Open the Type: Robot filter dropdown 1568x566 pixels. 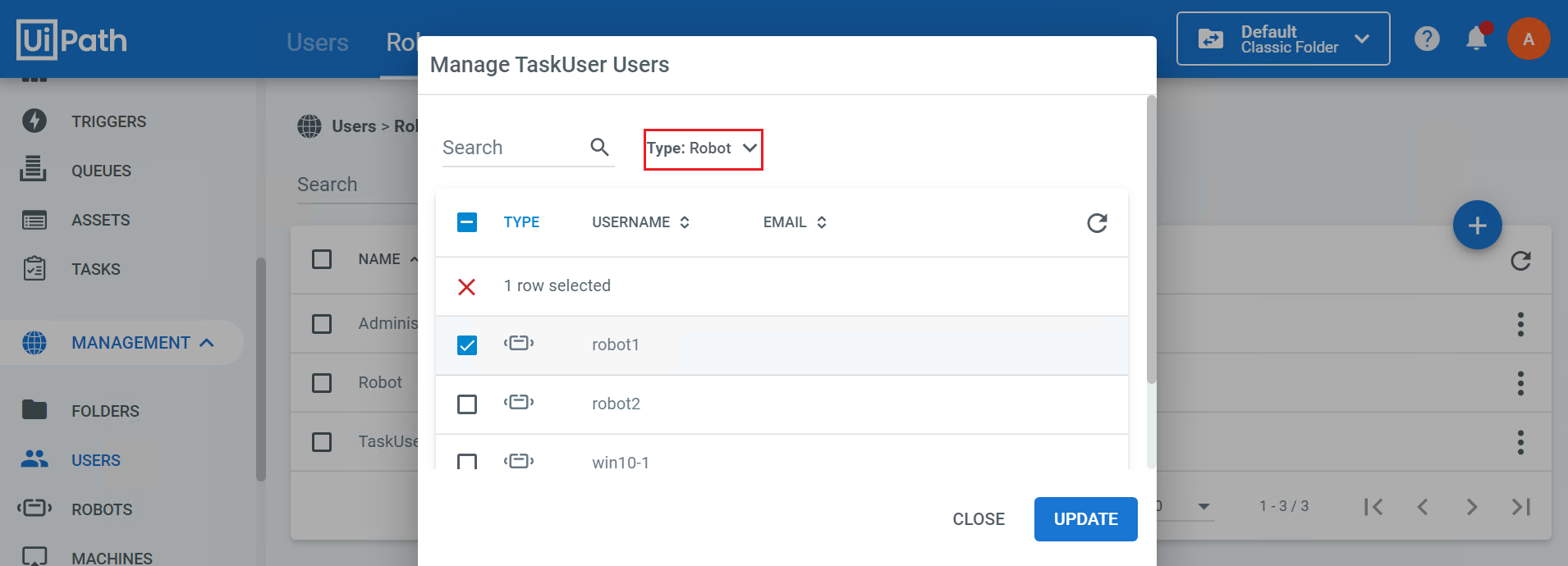pos(703,148)
